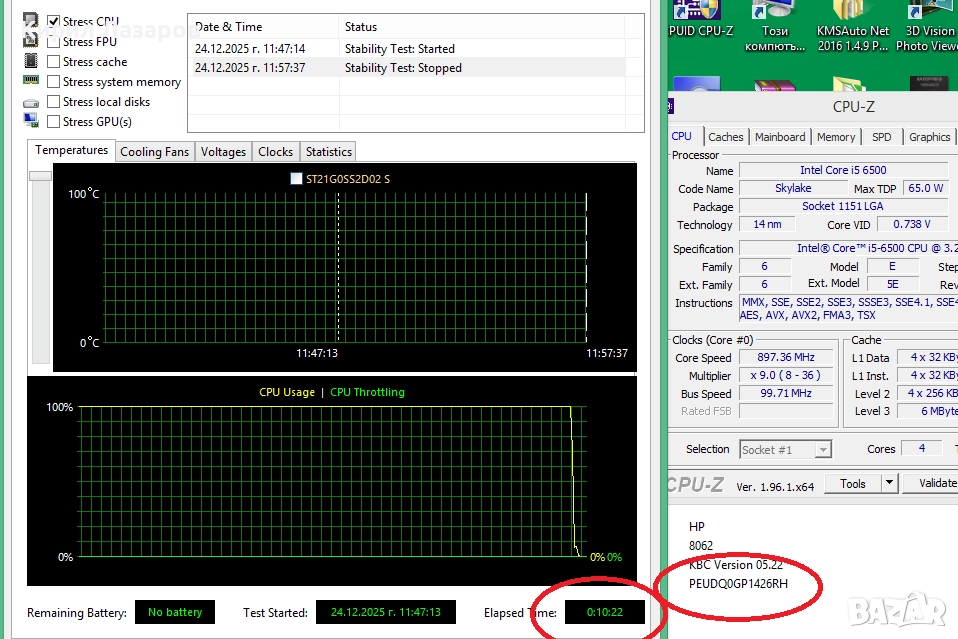Enable the Stress system memory checkbox
The width and height of the screenshot is (958, 639).
54,82
